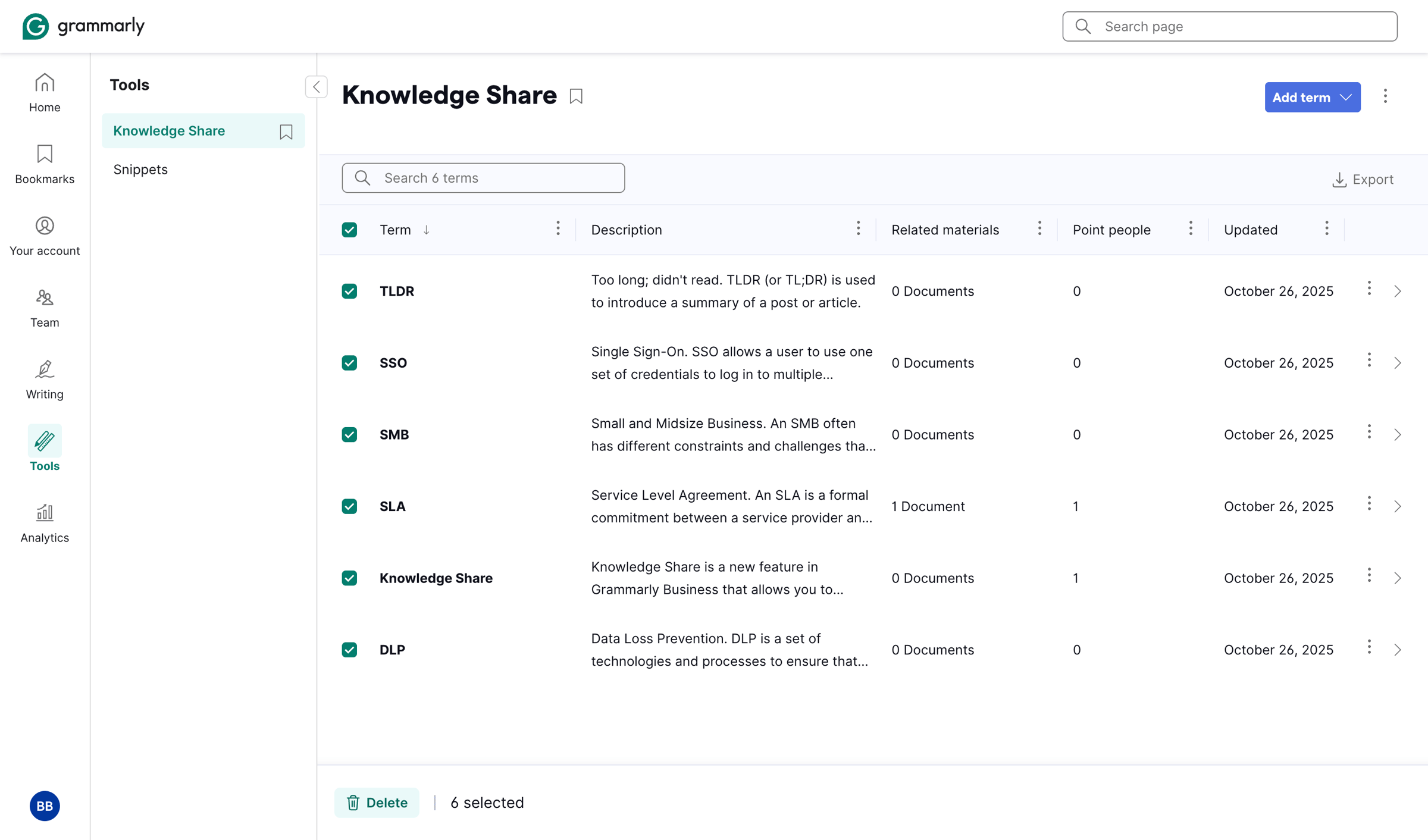Delete the selected terms
This screenshot has width=1428, height=840.
tap(377, 803)
